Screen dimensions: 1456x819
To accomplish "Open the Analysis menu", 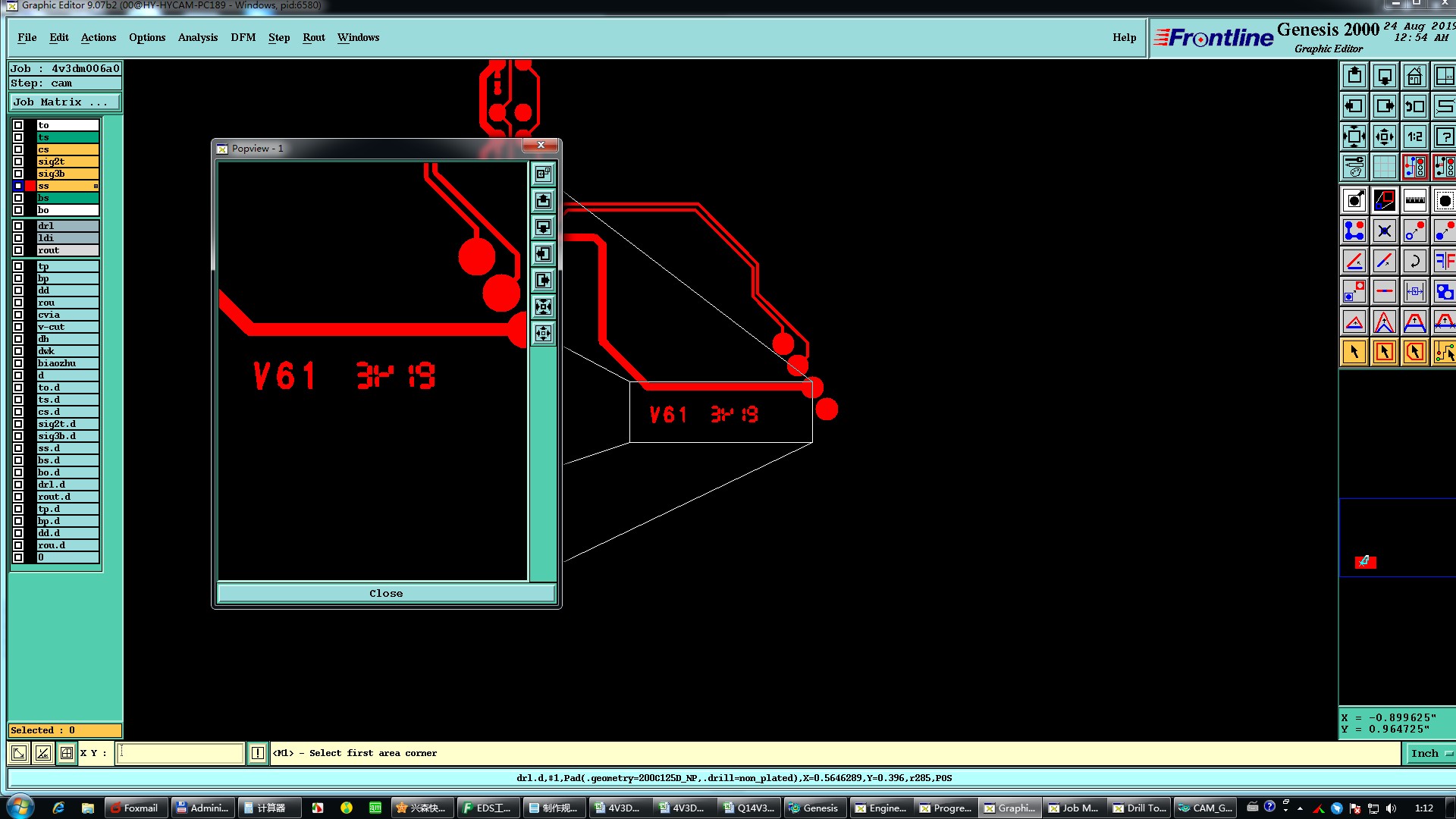I will click(198, 37).
